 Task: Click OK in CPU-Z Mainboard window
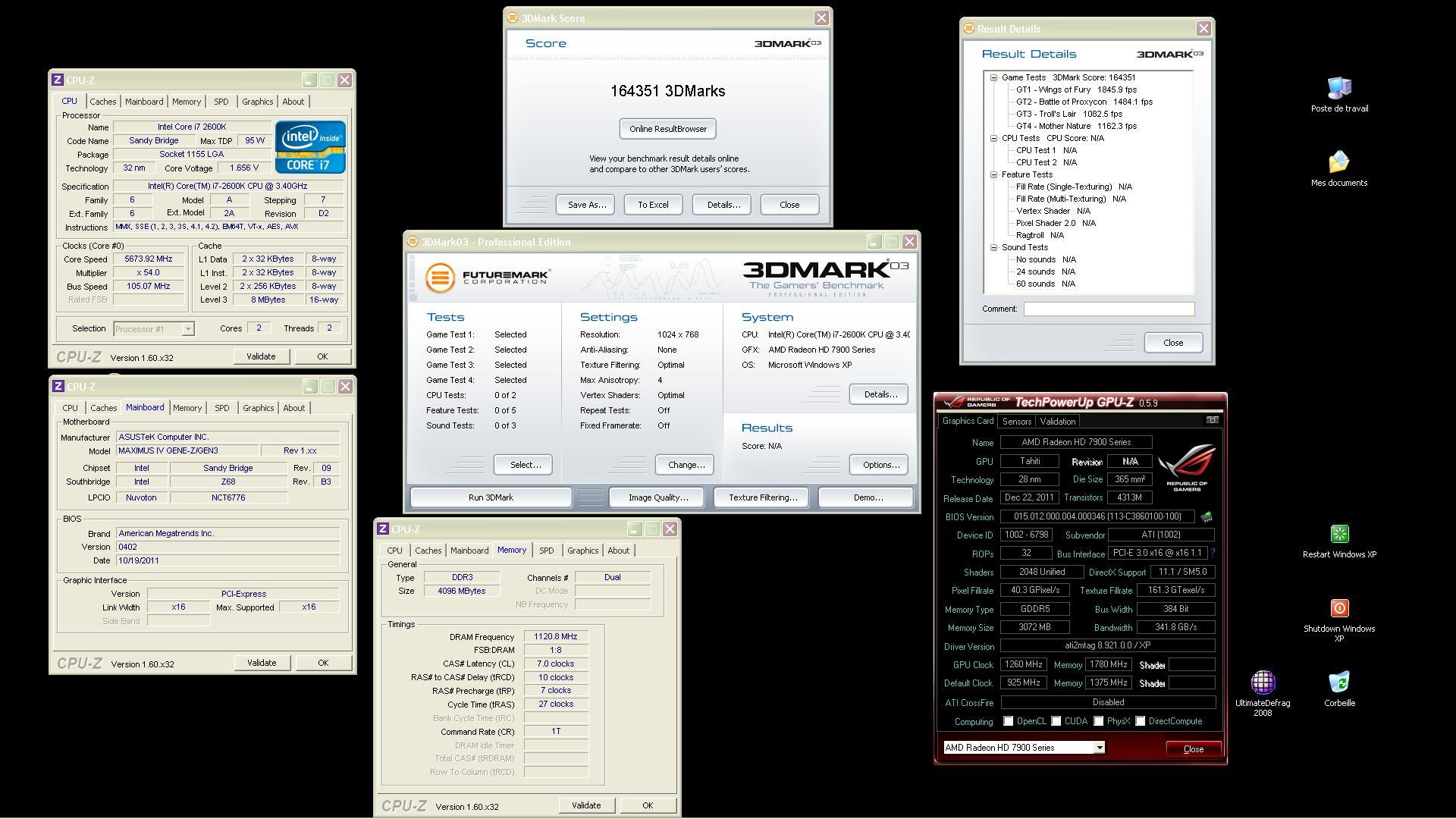[323, 663]
